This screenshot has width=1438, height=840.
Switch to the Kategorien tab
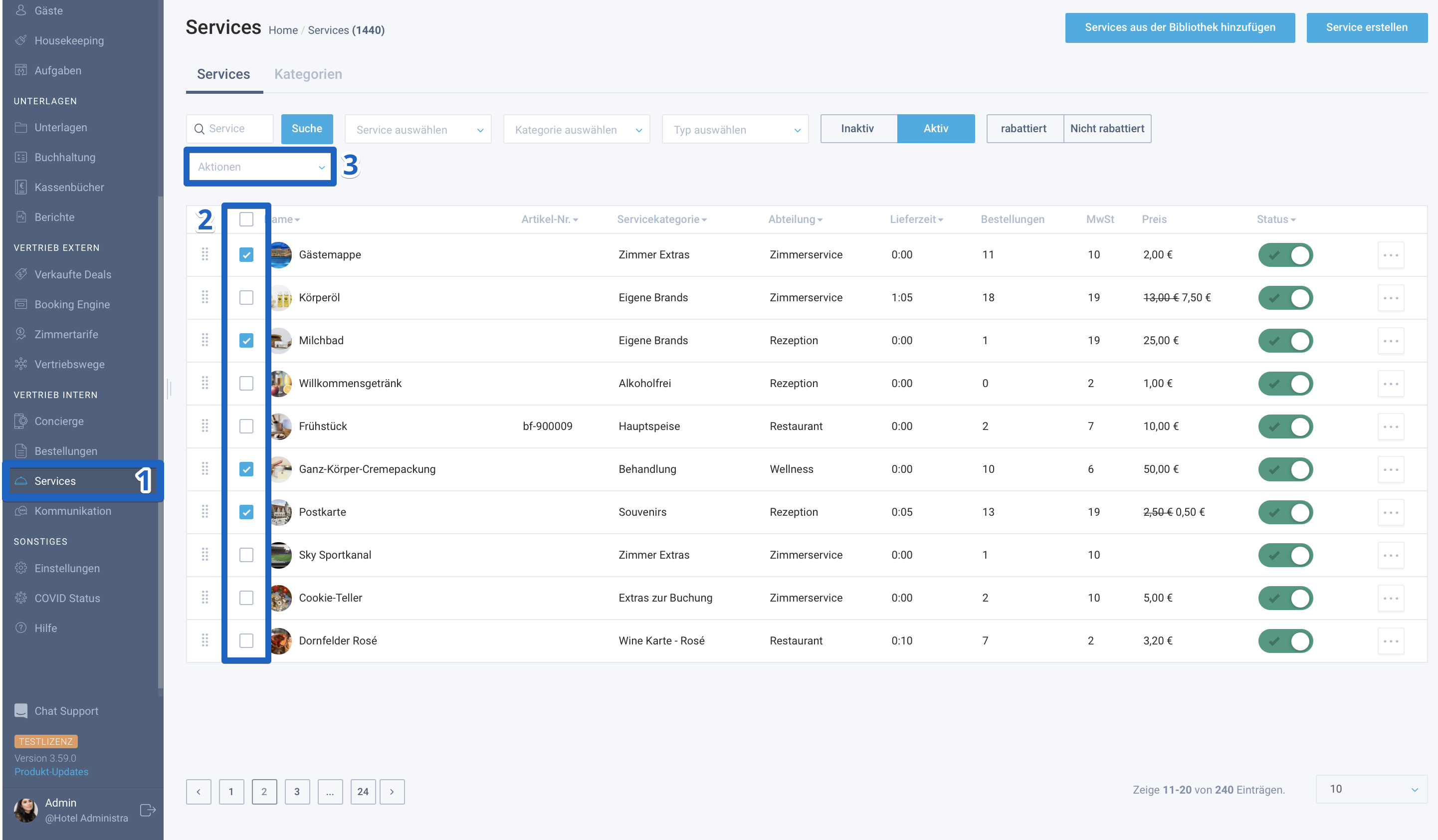point(308,74)
